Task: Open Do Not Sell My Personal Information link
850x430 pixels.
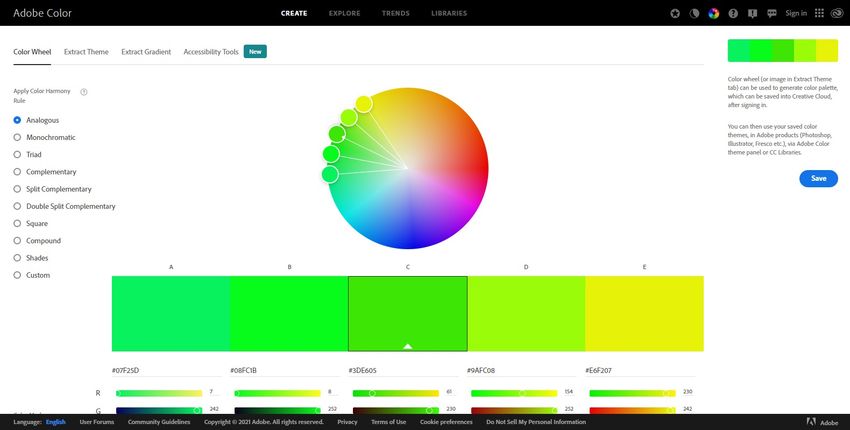Action: pyautogui.click(x=536, y=422)
